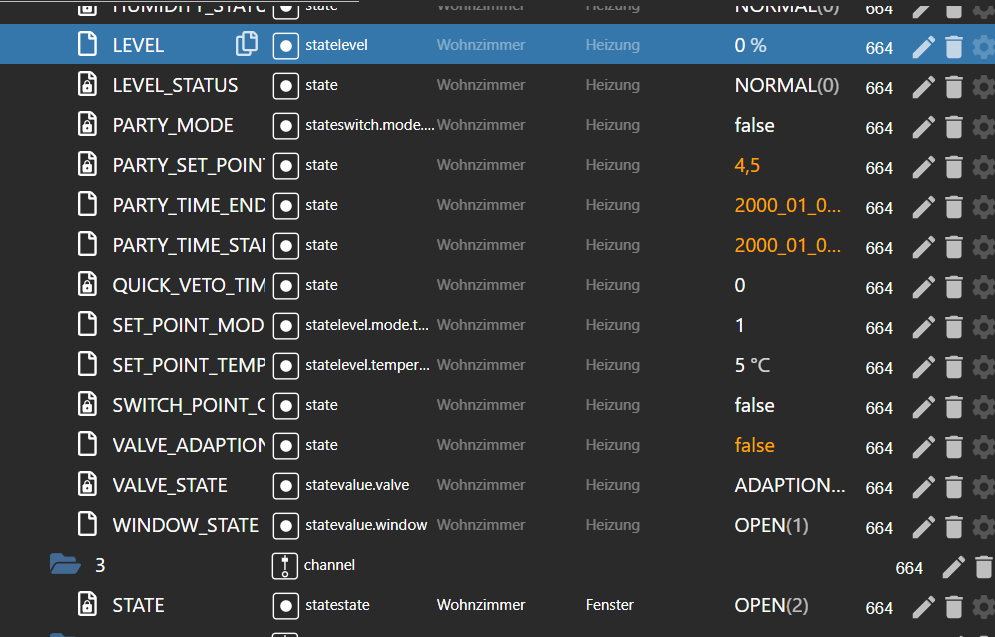Image resolution: width=995 pixels, height=637 pixels.
Task: Select the PARTY_TIME_END tree row
Action: [188, 205]
